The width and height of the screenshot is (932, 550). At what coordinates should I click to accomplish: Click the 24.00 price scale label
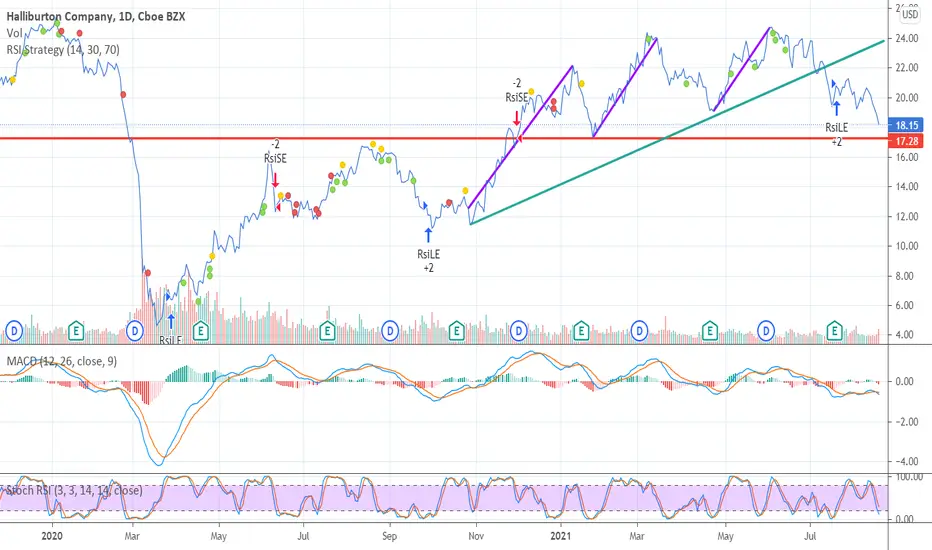[906, 39]
